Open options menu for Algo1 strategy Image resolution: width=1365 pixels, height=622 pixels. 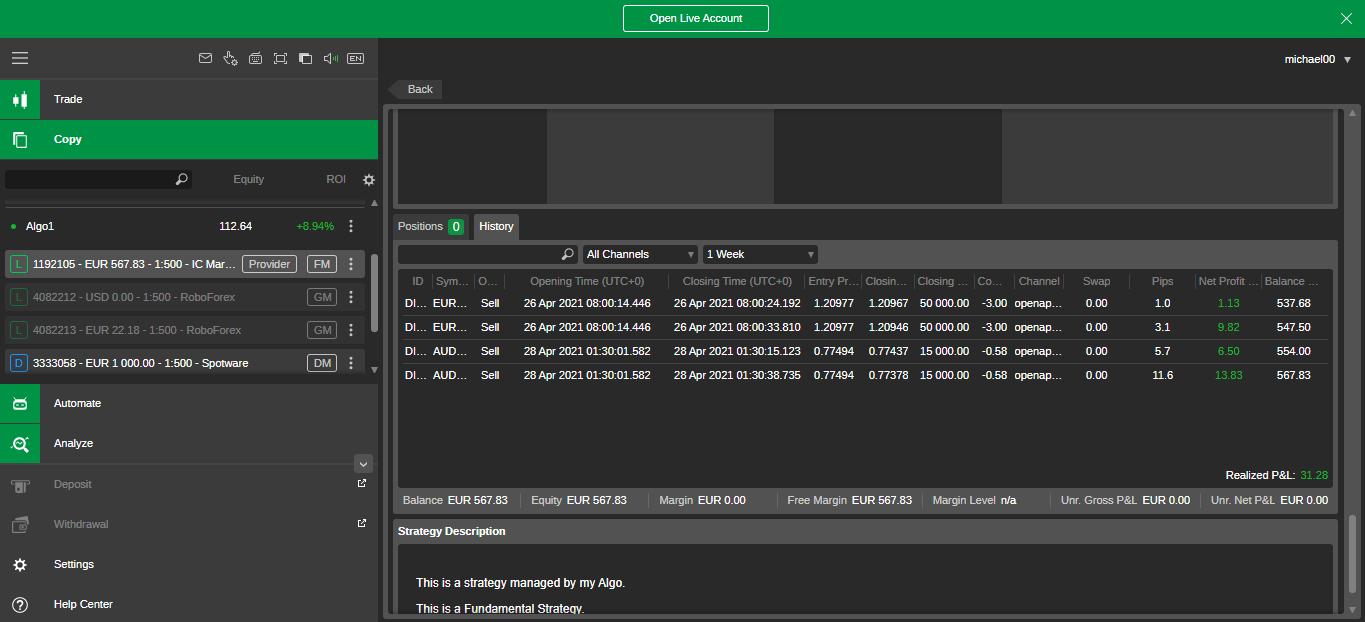point(351,226)
